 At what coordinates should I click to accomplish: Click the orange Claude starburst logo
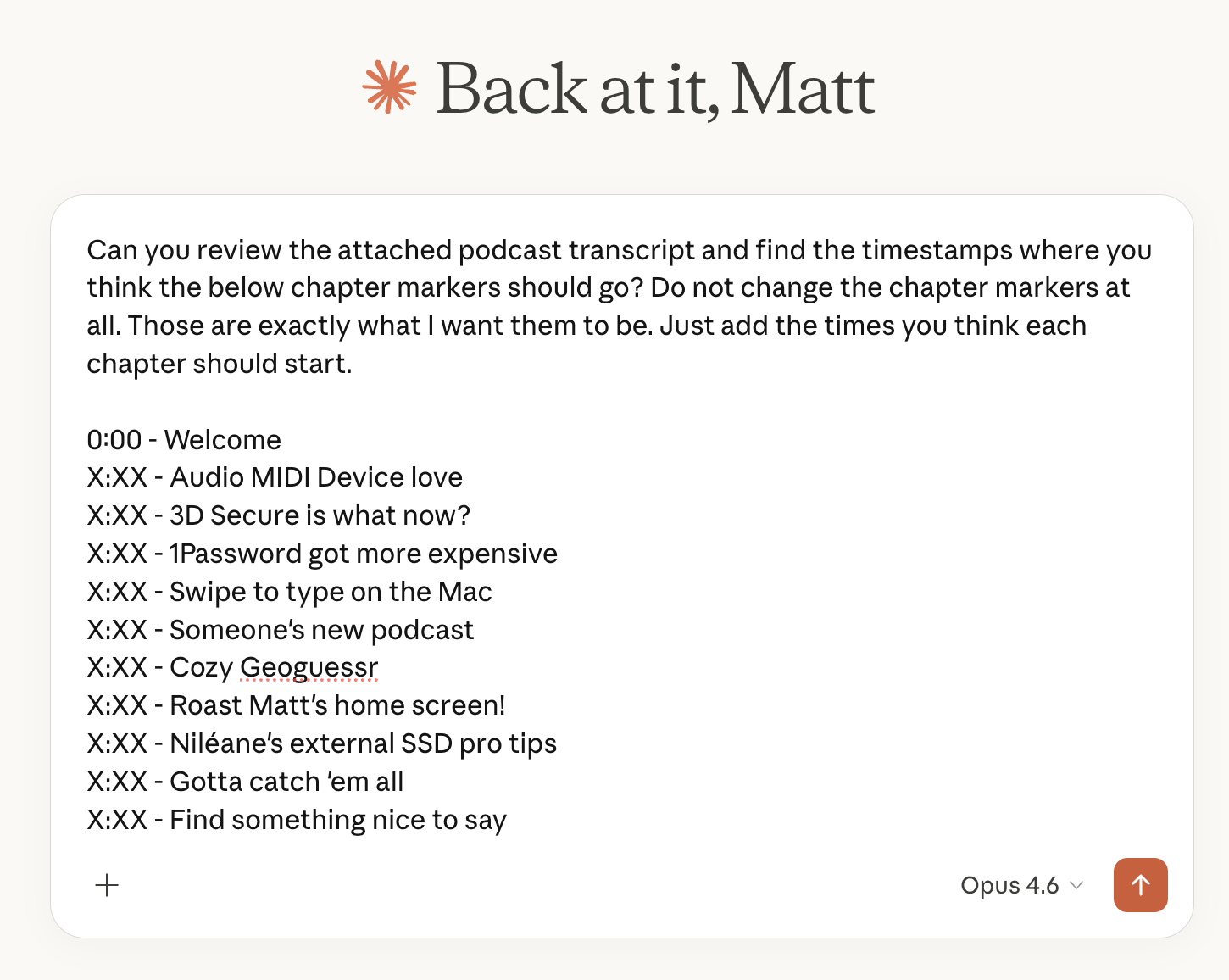point(389,87)
